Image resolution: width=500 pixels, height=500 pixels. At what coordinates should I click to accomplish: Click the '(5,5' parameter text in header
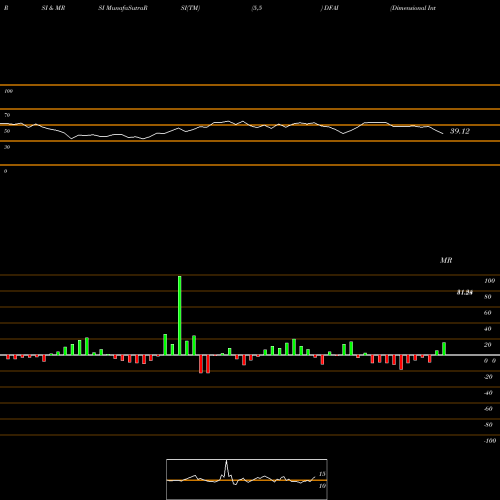coord(257,8)
